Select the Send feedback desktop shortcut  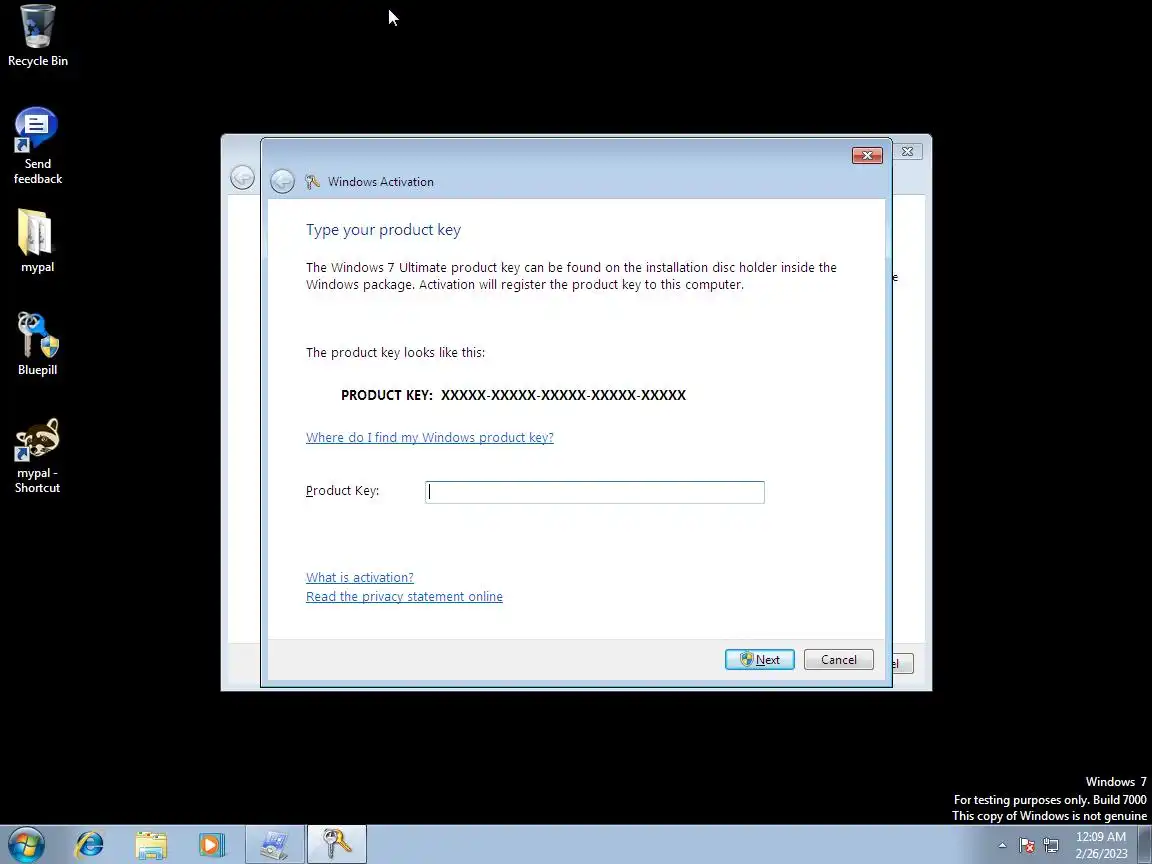coord(37,145)
